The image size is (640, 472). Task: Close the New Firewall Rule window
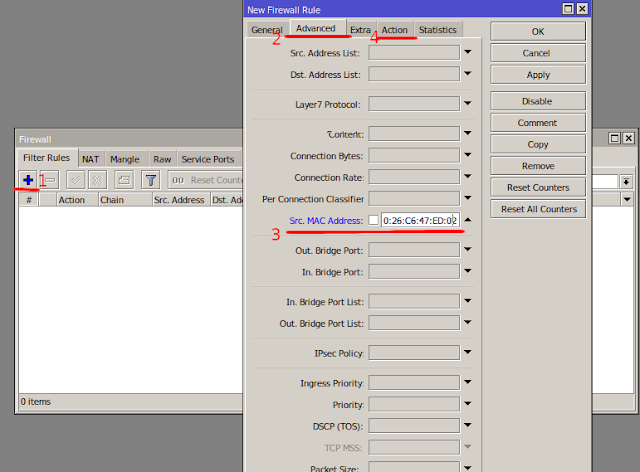click(x=582, y=9)
